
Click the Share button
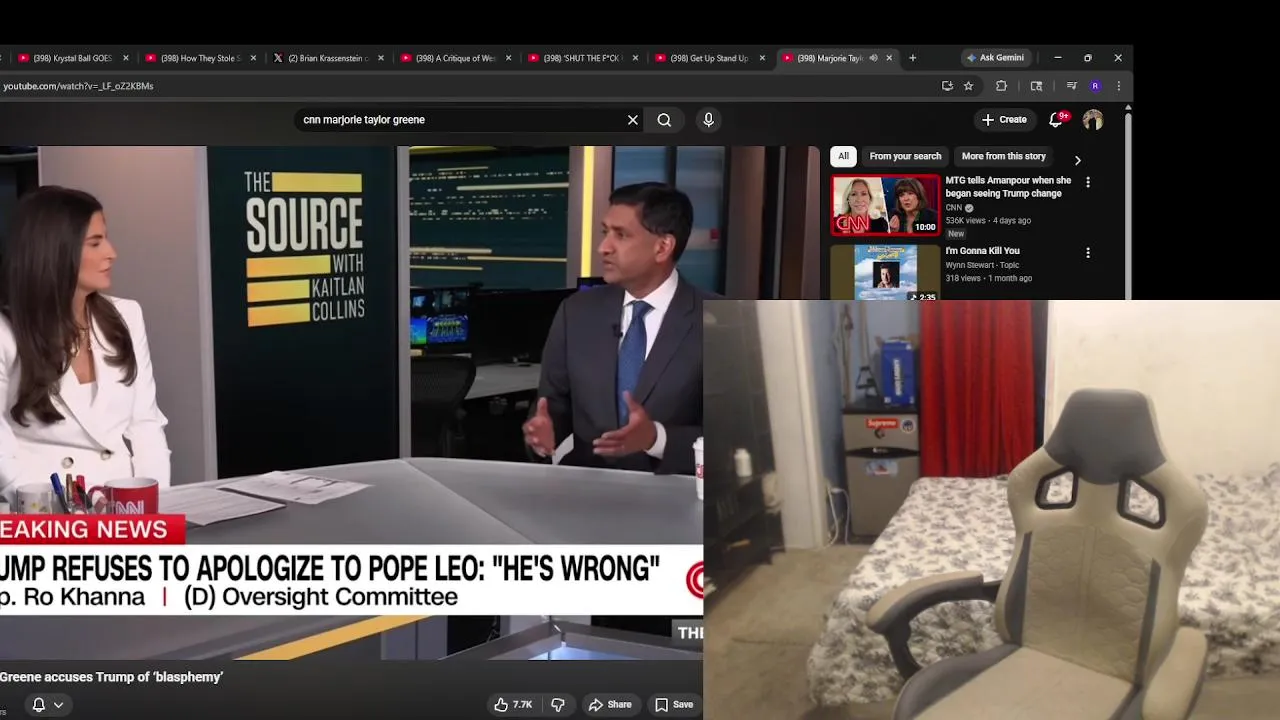pos(609,705)
